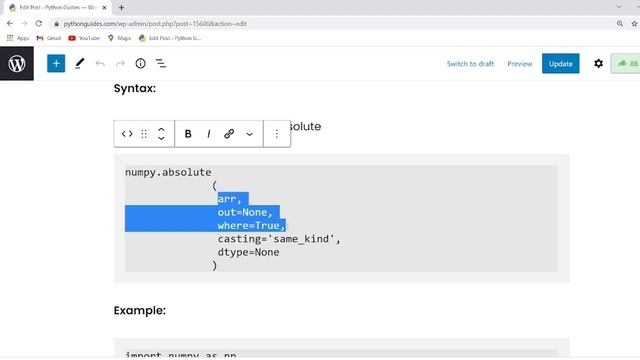This screenshot has width=640, height=360.
Task: Click the blue add block button
Action: pyautogui.click(x=56, y=64)
